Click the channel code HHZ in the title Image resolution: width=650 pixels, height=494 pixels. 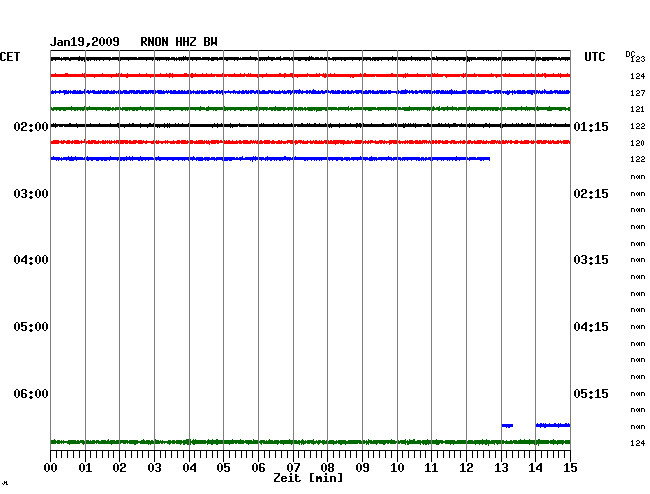click(x=186, y=42)
